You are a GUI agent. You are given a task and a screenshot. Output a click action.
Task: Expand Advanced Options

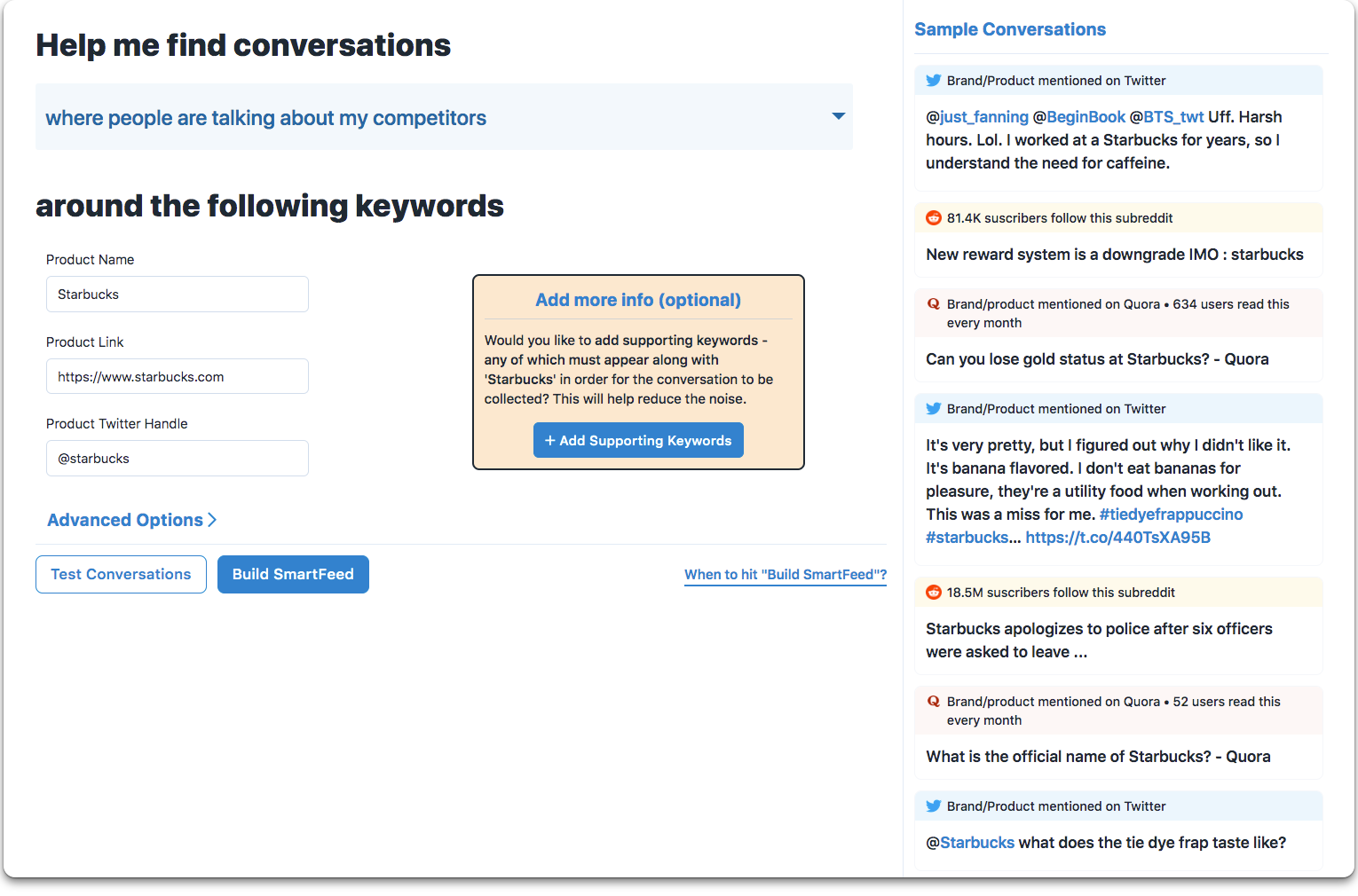(x=132, y=520)
